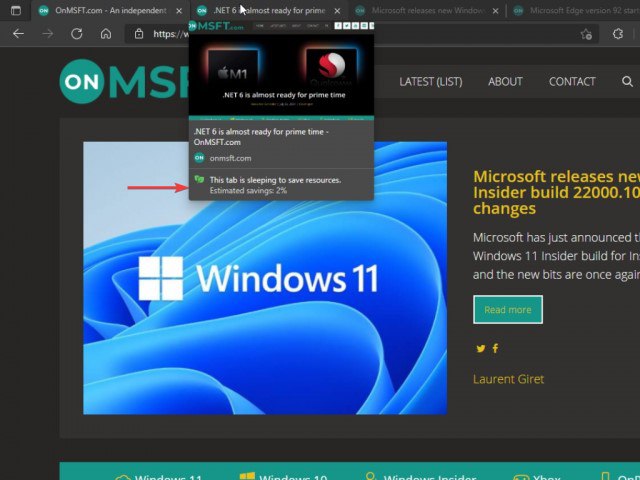Refresh the page with the reload icon

[77, 34]
